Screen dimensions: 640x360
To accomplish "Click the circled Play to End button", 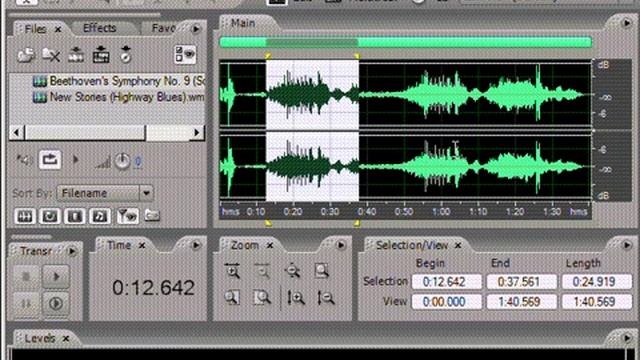I will 56,304.
